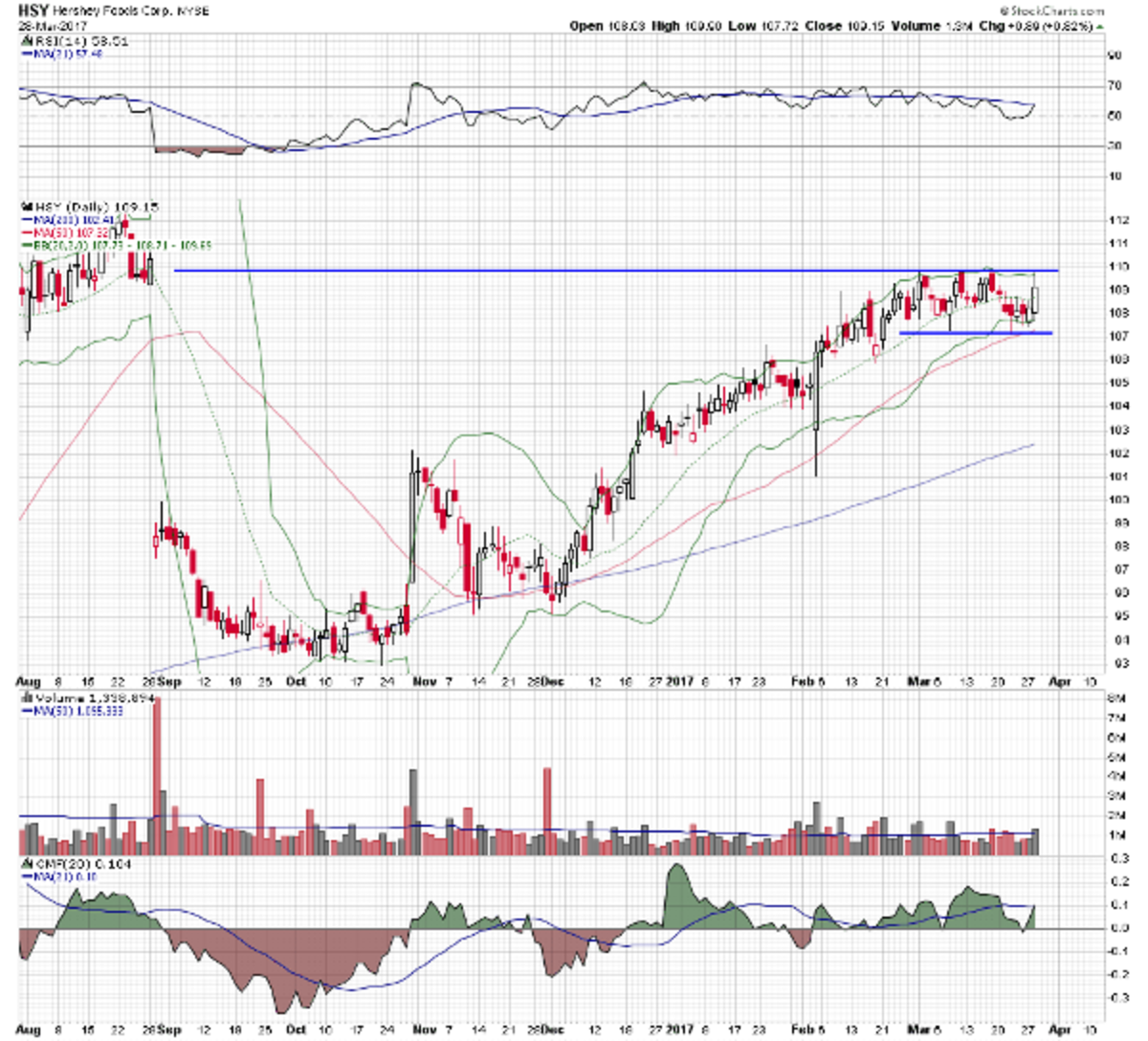Click the 104 price axis label
This screenshot has width=1148, height=1041.
pyautogui.click(x=1117, y=406)
